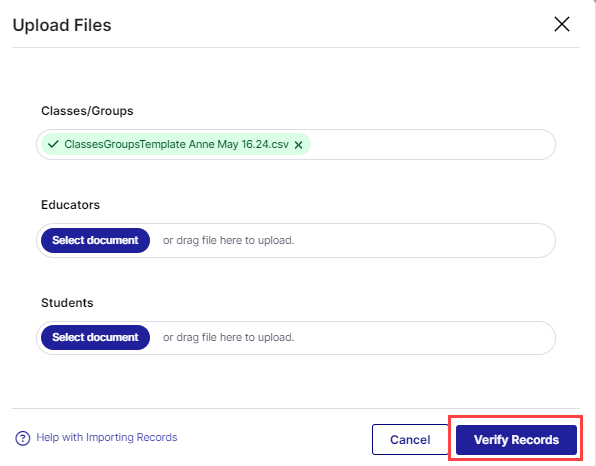Click drag file hint text under Educators
Image resolution: width=596 pixels, height=466 pixels.
228,240
